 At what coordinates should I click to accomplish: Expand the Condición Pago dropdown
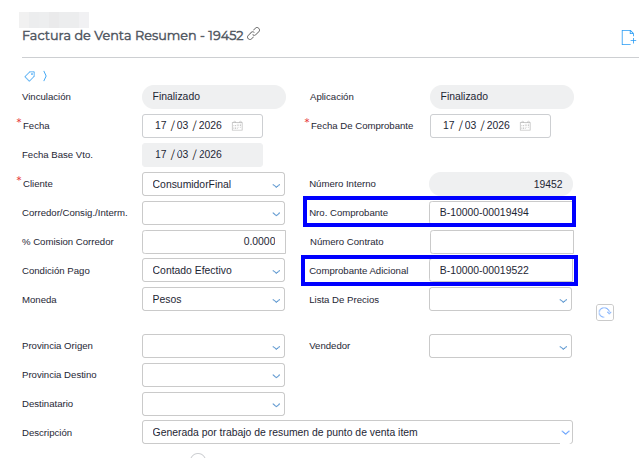point(276,271)
